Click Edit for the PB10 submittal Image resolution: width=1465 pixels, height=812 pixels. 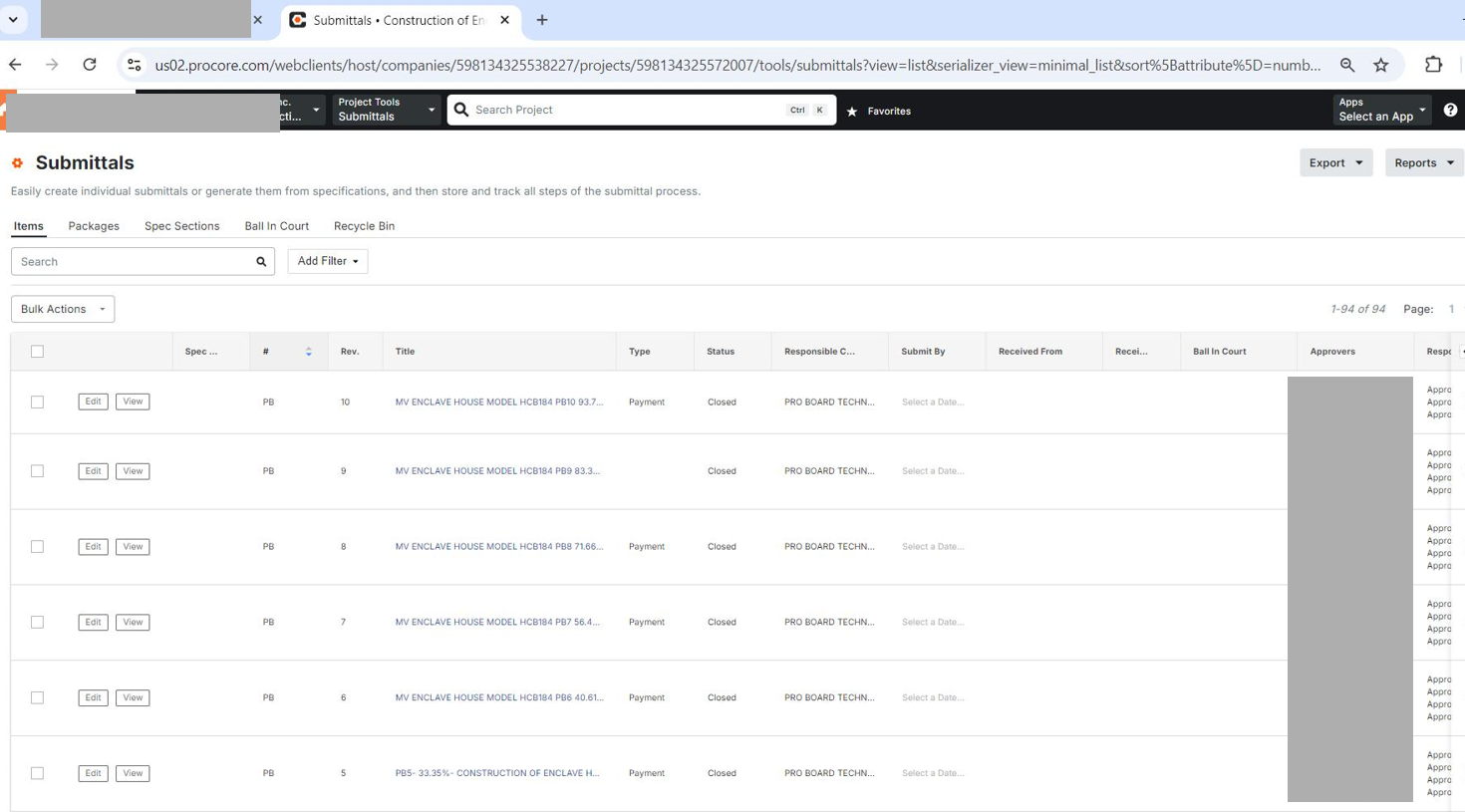point(93,402)
